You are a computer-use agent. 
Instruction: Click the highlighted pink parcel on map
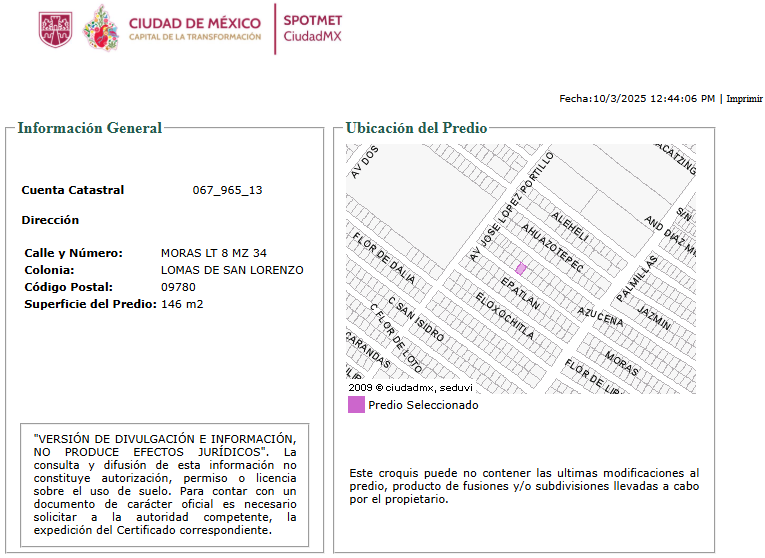(521, 269)
